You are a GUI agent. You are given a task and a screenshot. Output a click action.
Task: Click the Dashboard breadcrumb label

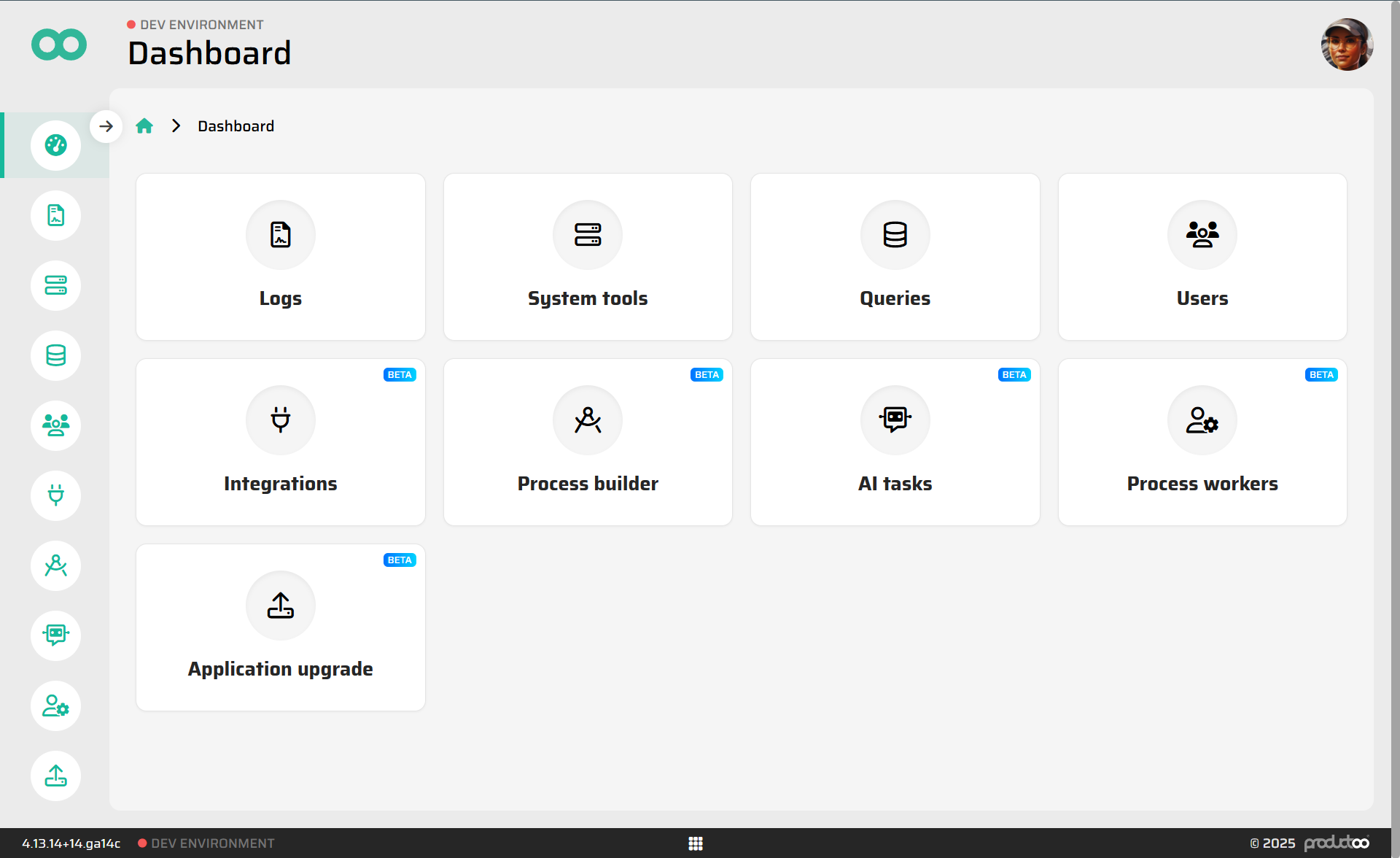[236, 126]
